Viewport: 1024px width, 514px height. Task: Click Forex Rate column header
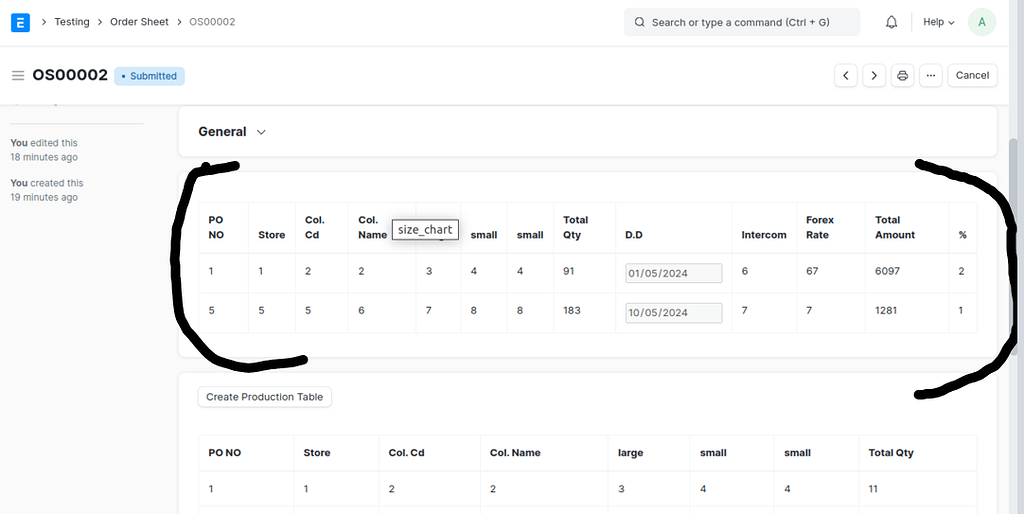[x=820, y=227]
